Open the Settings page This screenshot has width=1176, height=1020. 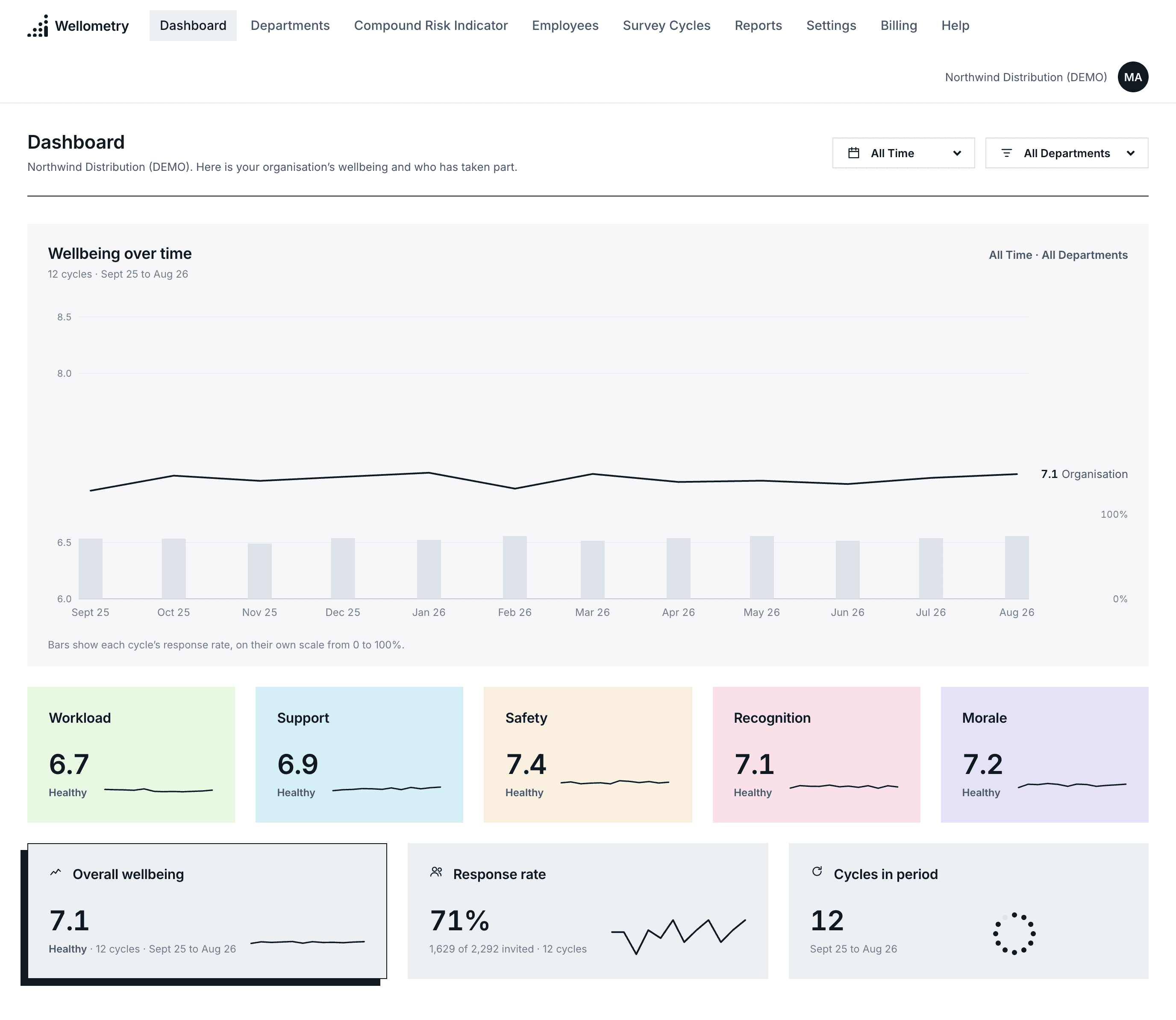point(831,26)
